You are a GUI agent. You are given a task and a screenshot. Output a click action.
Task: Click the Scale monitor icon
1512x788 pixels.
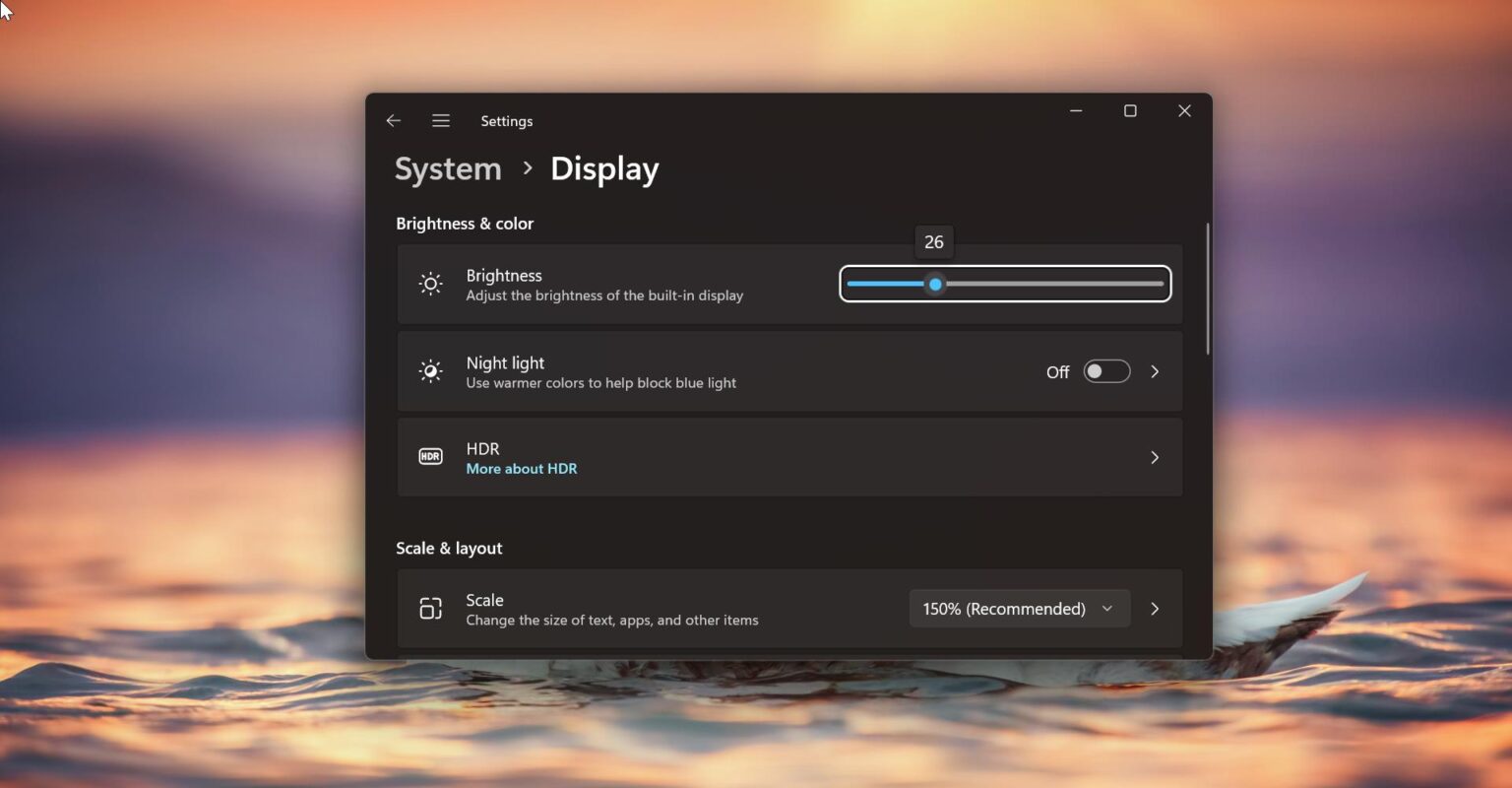tap(430, 608)
